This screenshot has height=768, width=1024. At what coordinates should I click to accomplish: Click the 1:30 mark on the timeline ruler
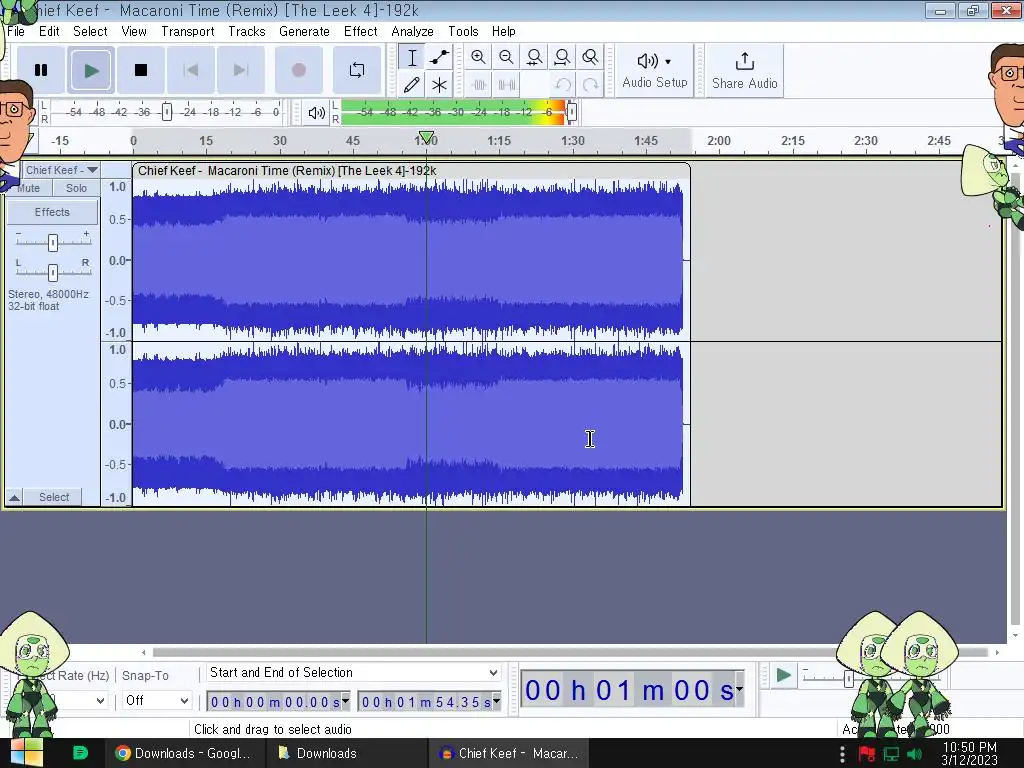click(573, 140)
